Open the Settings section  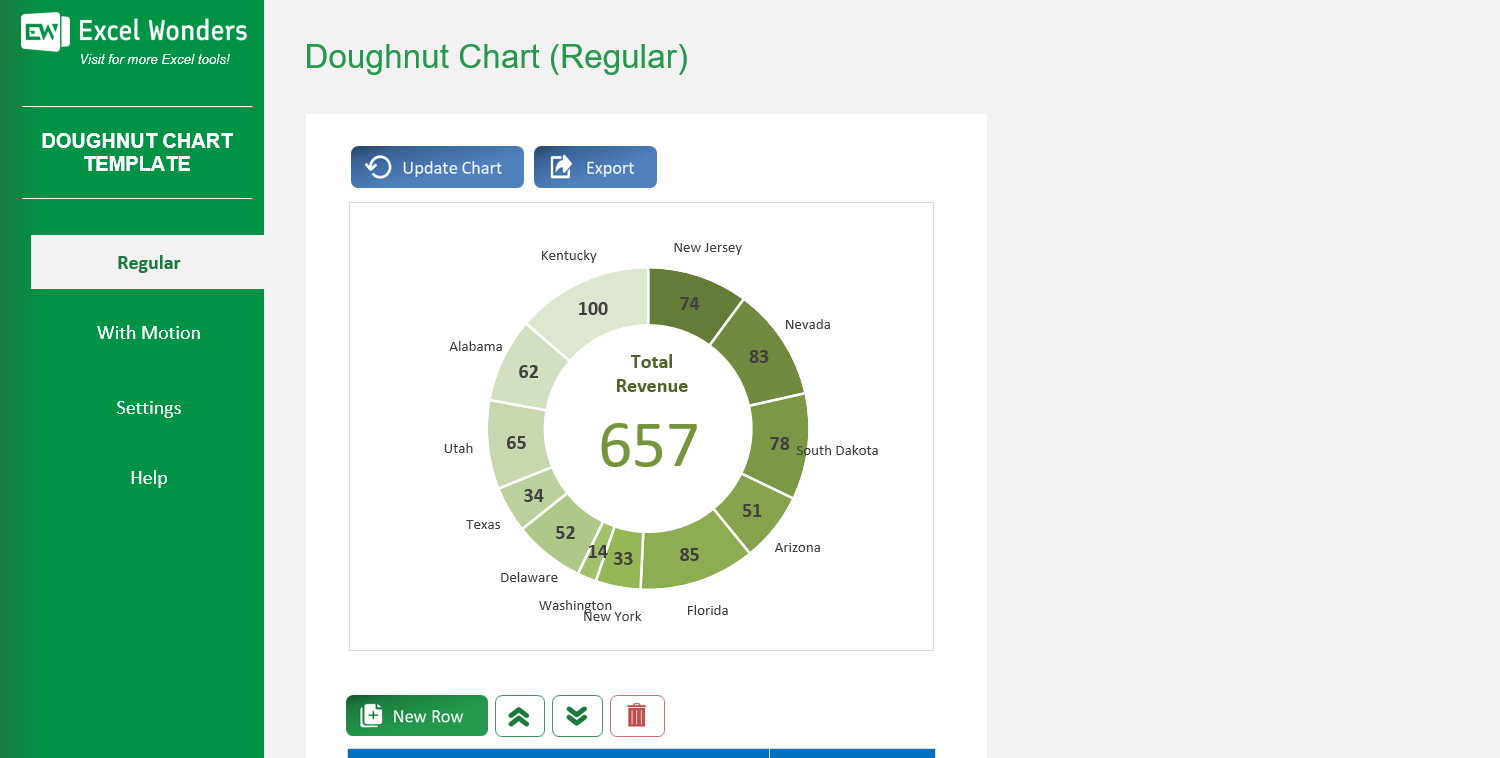[x=148, y=407]
